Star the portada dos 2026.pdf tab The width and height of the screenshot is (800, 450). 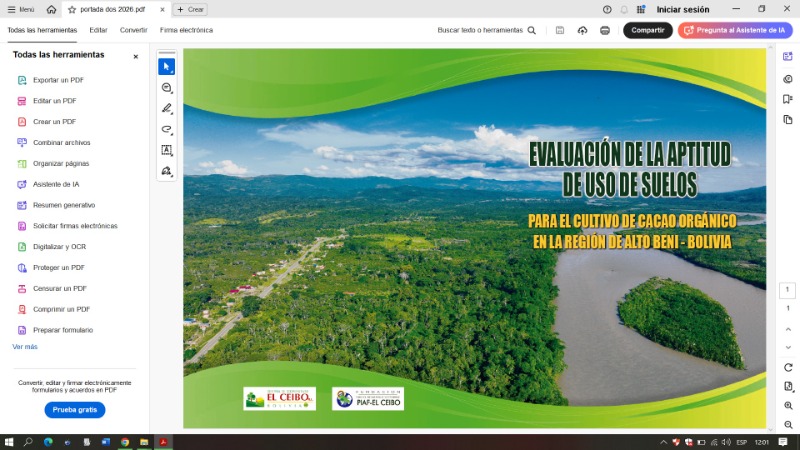click(71, 9)
